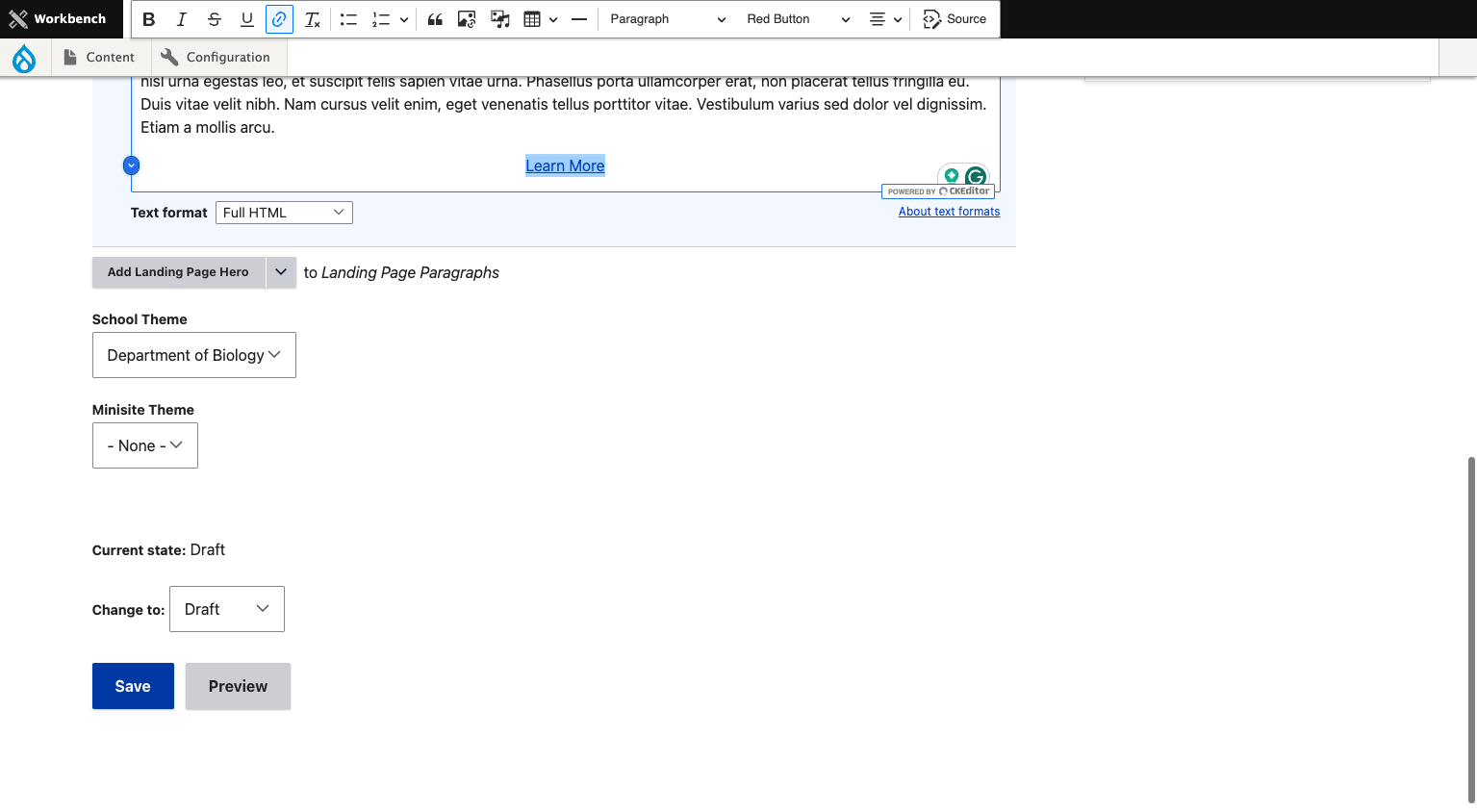
Task: Open the Change to Draft state select
Action: coord(227,609)
